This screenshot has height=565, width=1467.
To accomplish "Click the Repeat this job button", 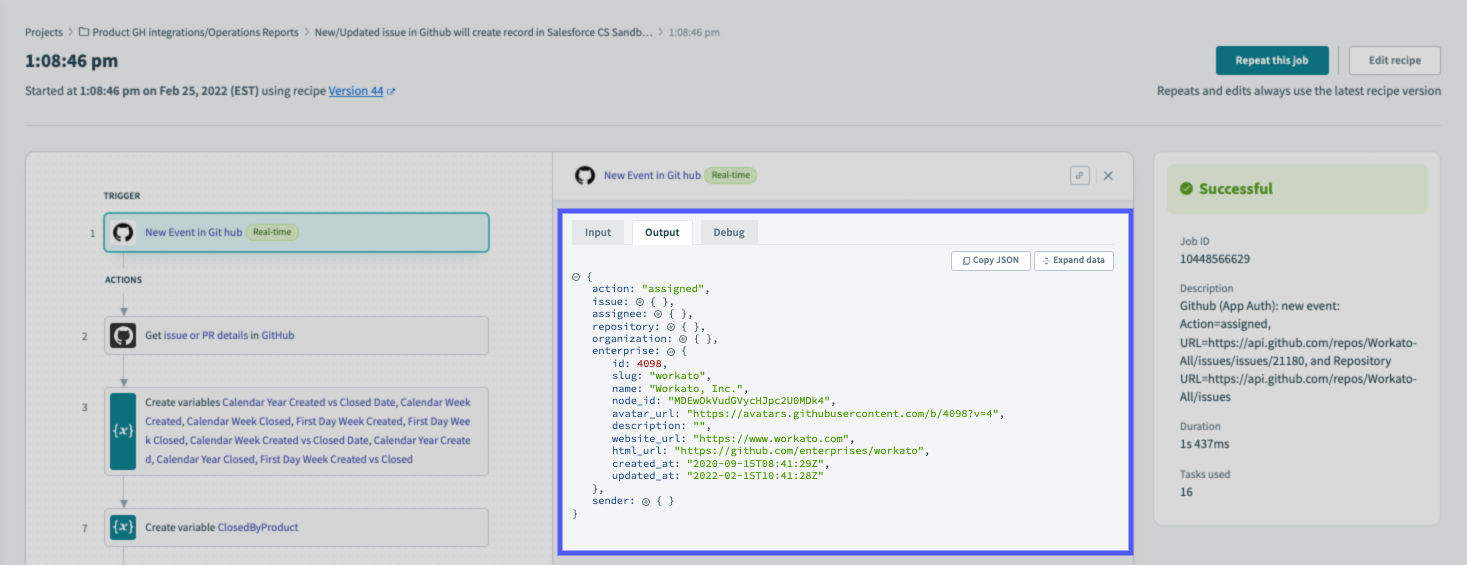I will (x=1271, y=60).
